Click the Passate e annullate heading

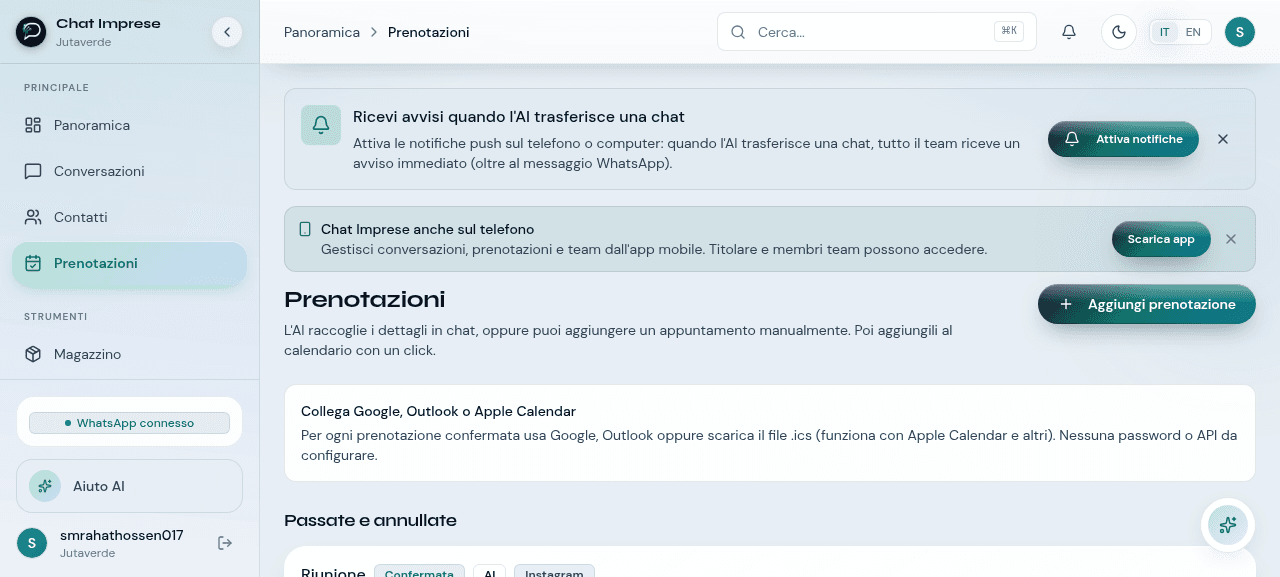pos(371,520)
